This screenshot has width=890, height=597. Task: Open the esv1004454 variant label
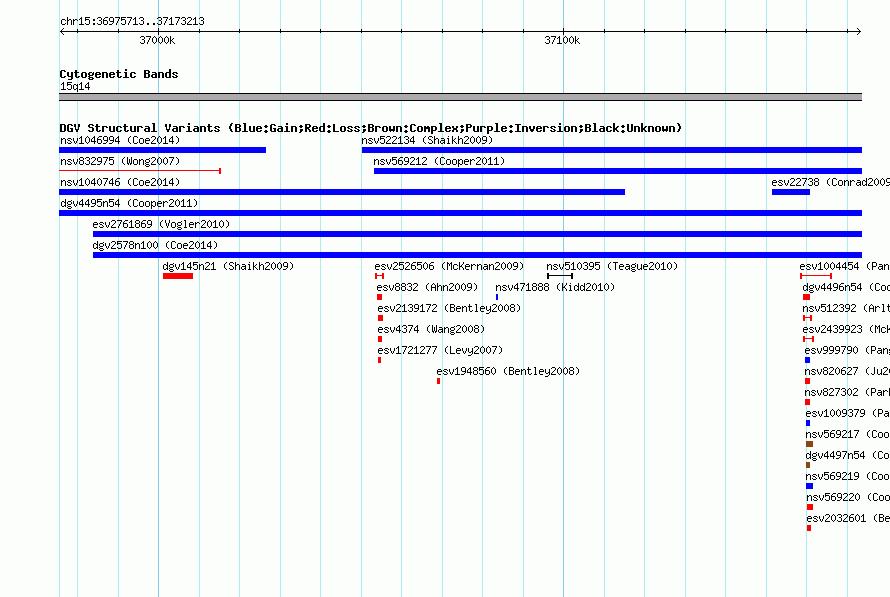point(845,266)
